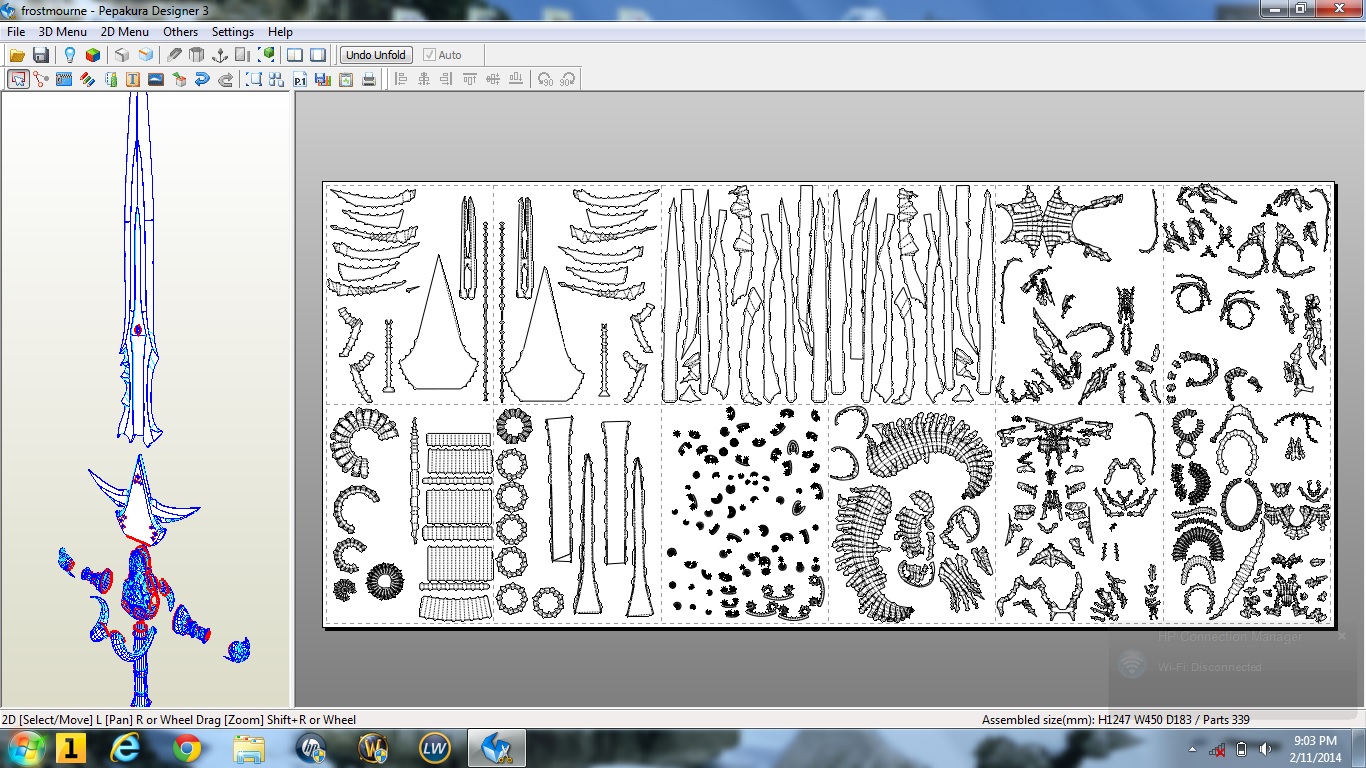The height and width of the screenshot is (768, 1366).
Task: Show hidden system tray icons arrow
Action: point(1192,749)
